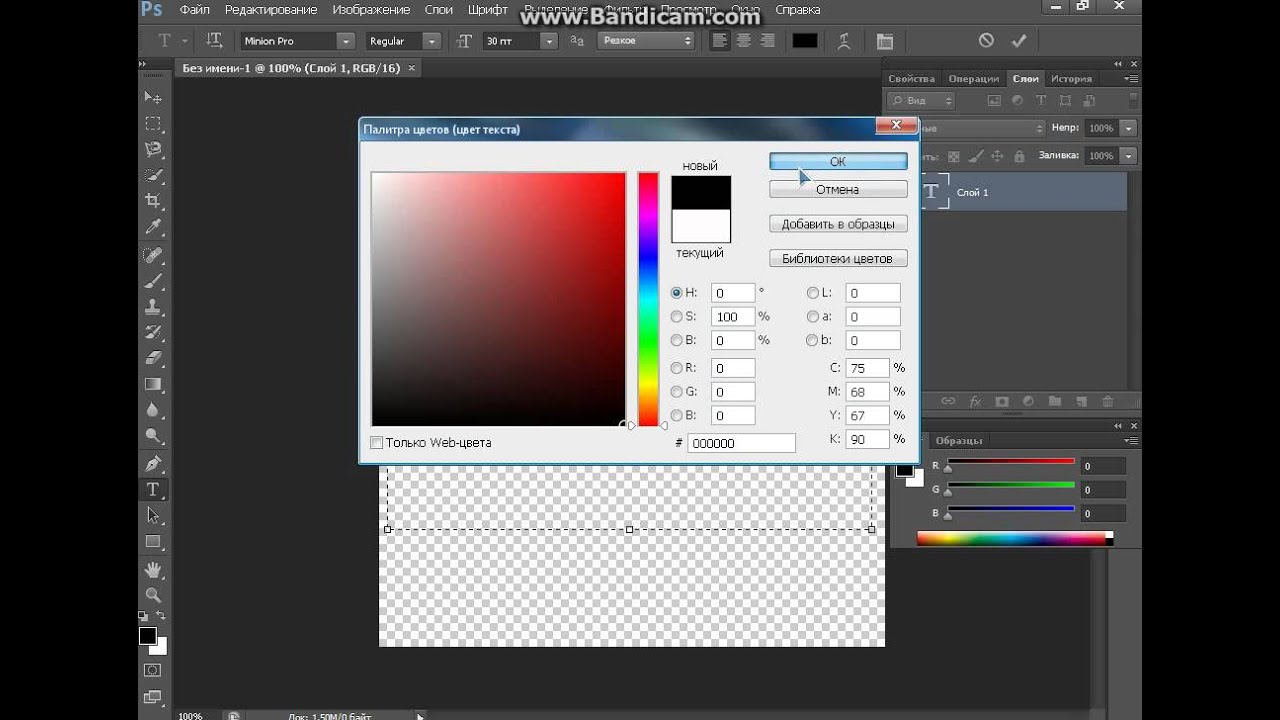Select the Zoom tool
Screen dimensions: 1280x720
click(x=153, y=596)
